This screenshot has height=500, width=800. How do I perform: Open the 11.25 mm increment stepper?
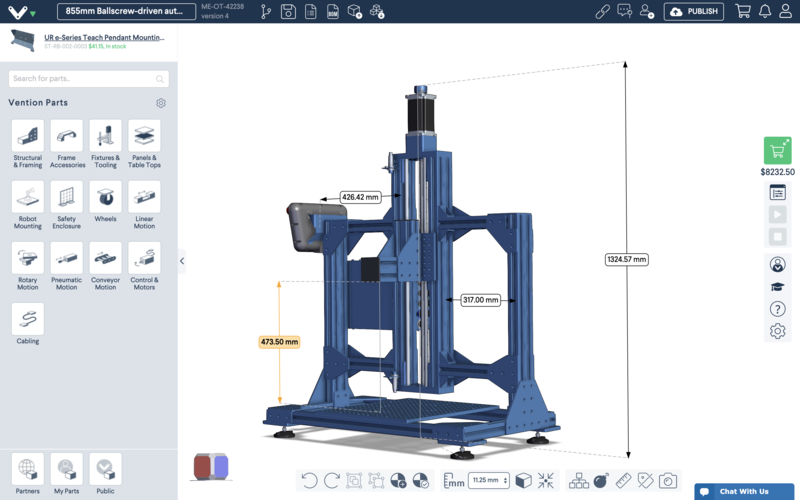489,480
